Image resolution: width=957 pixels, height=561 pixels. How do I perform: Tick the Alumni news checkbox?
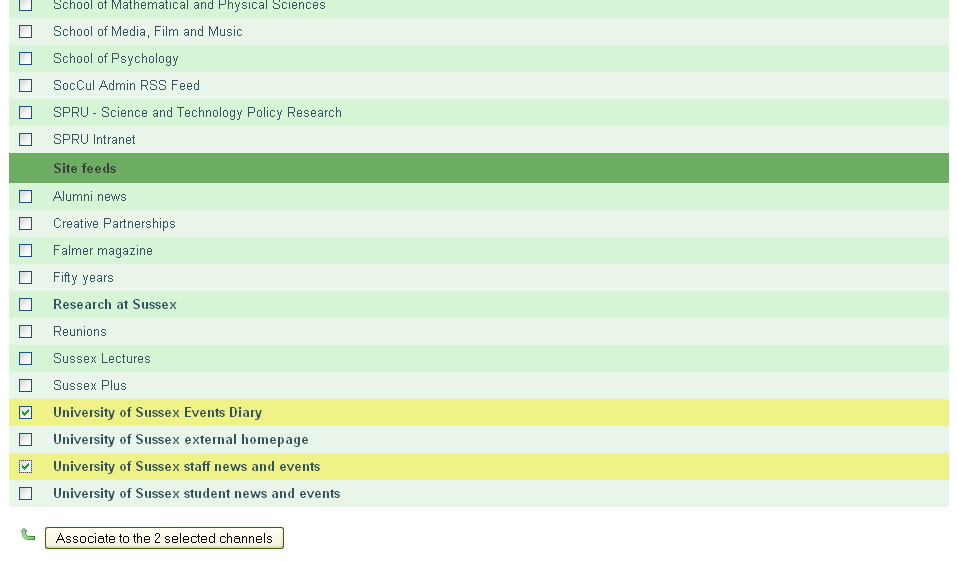coord(26,197)
